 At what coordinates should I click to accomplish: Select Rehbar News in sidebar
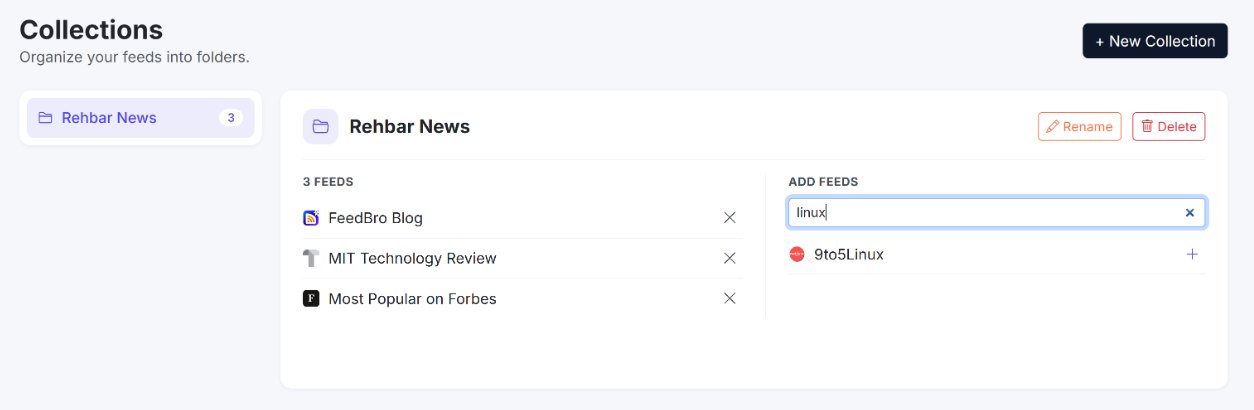(140, 118)
